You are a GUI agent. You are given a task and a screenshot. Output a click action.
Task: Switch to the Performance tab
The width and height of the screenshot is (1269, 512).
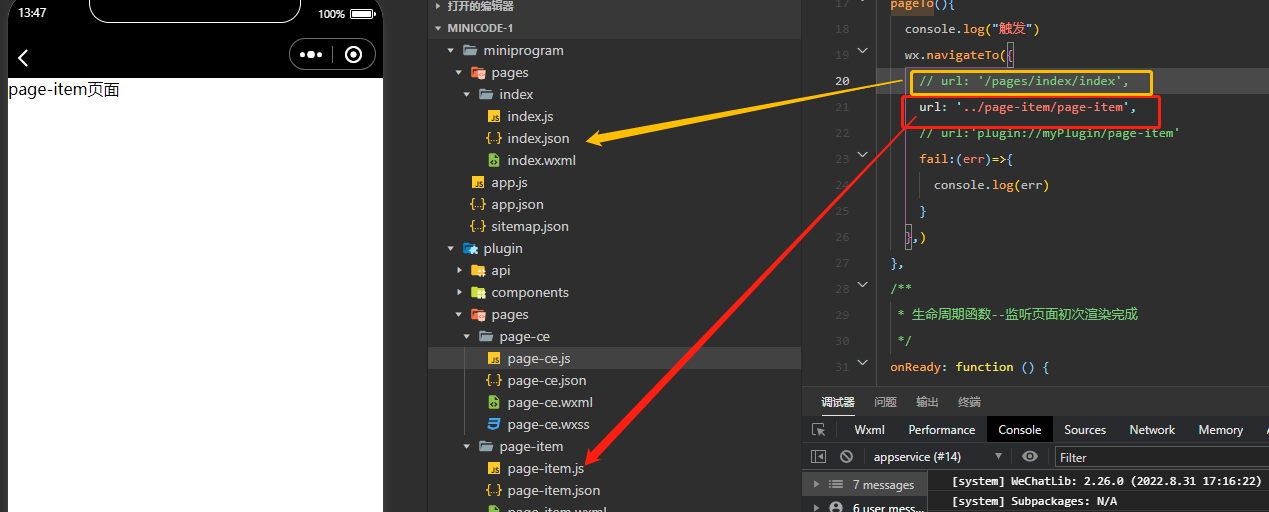(x=941, y=430)
